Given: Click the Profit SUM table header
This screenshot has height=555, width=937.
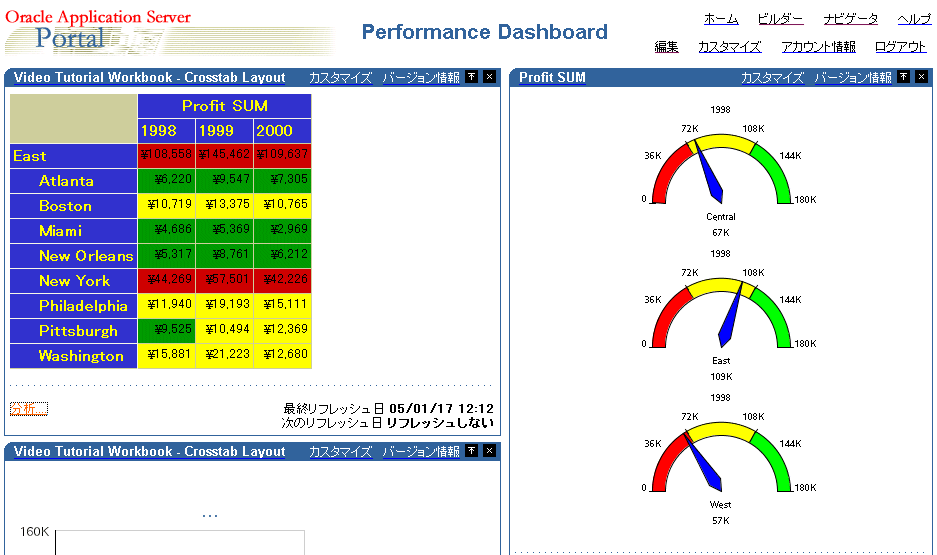Looking at the screenshot, I should point(224,106).
